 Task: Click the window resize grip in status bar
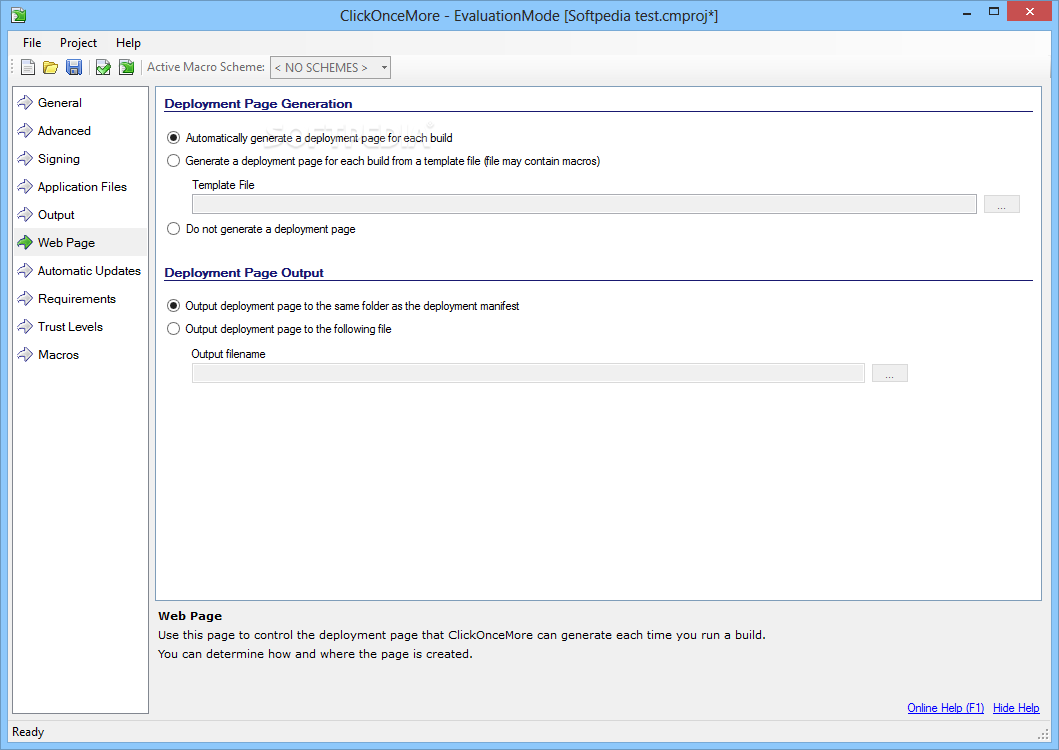(1043, 734)
